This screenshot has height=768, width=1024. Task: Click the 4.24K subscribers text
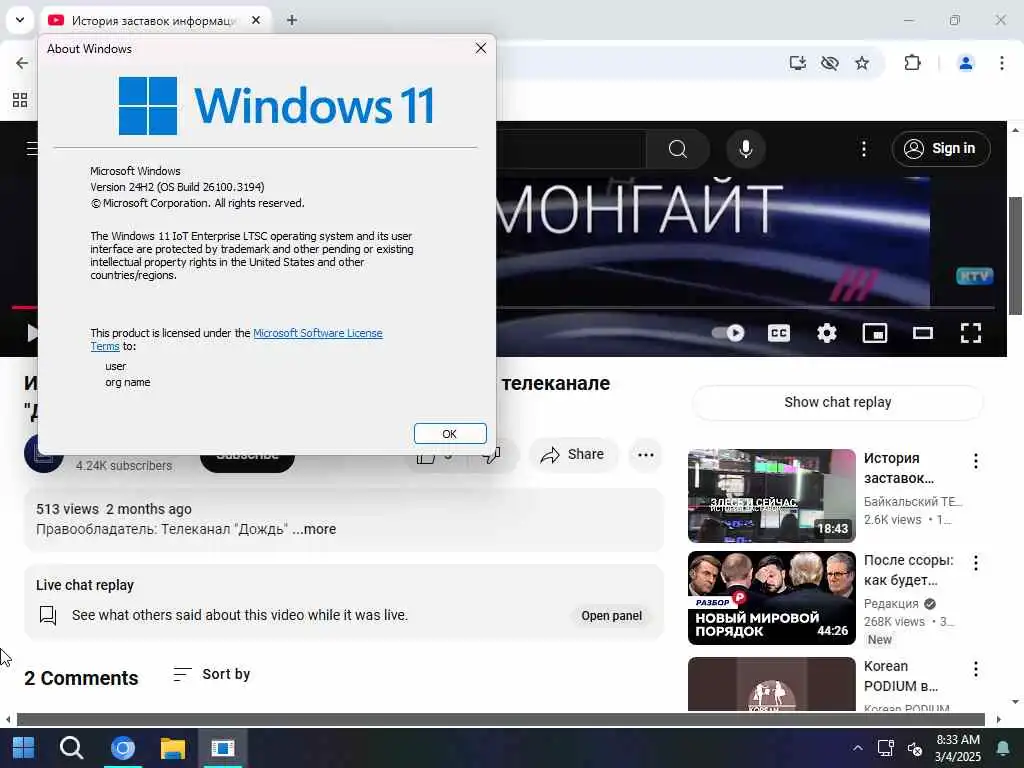coord(124,466)
